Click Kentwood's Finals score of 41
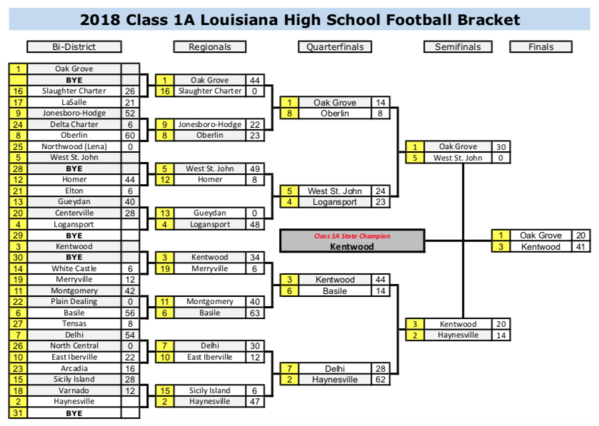The width and height of the screenshot is (599, 426). [x=581, y=247]
